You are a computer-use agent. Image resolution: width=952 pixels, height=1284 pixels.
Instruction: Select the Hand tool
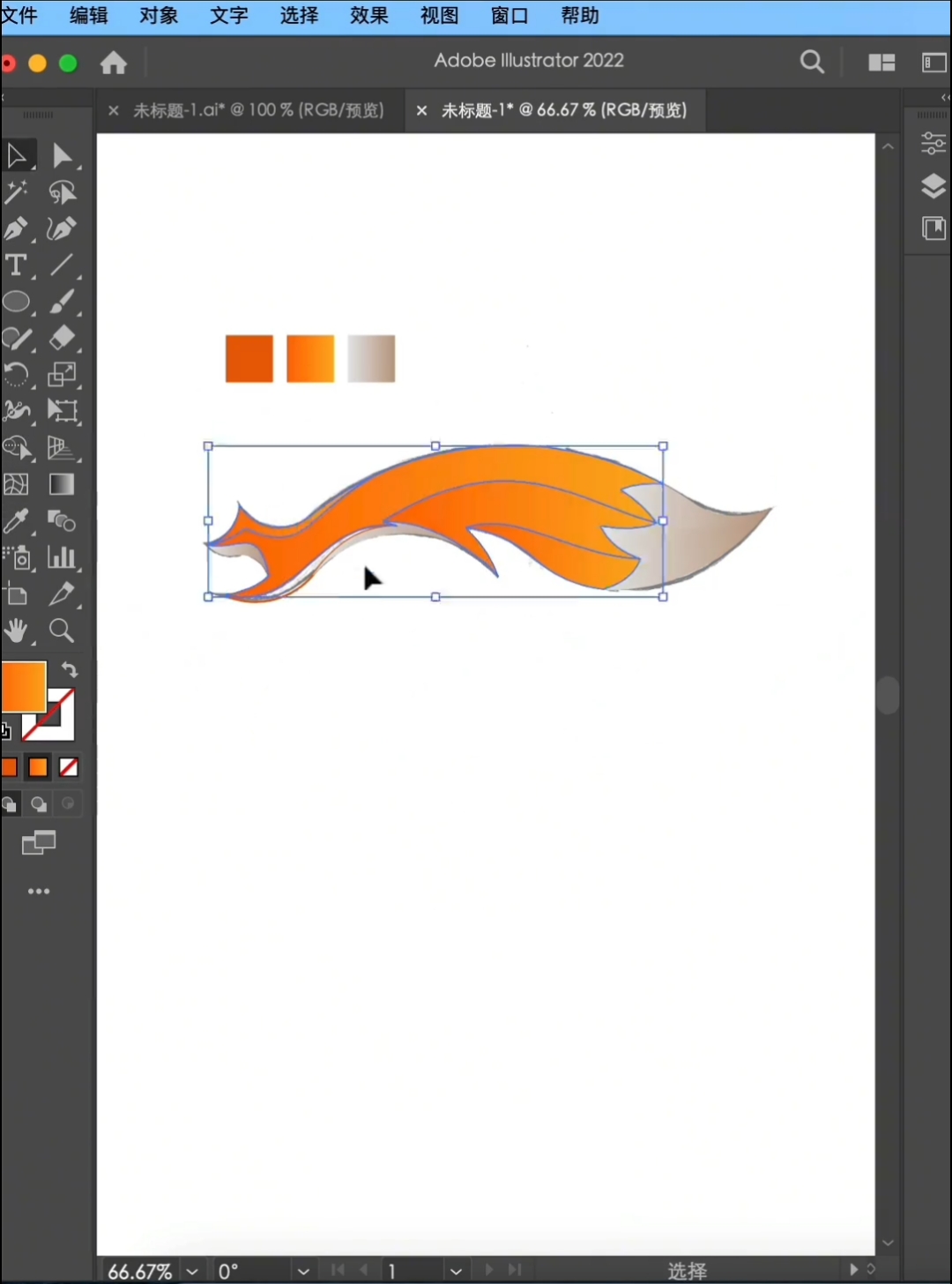click(16, 631)
